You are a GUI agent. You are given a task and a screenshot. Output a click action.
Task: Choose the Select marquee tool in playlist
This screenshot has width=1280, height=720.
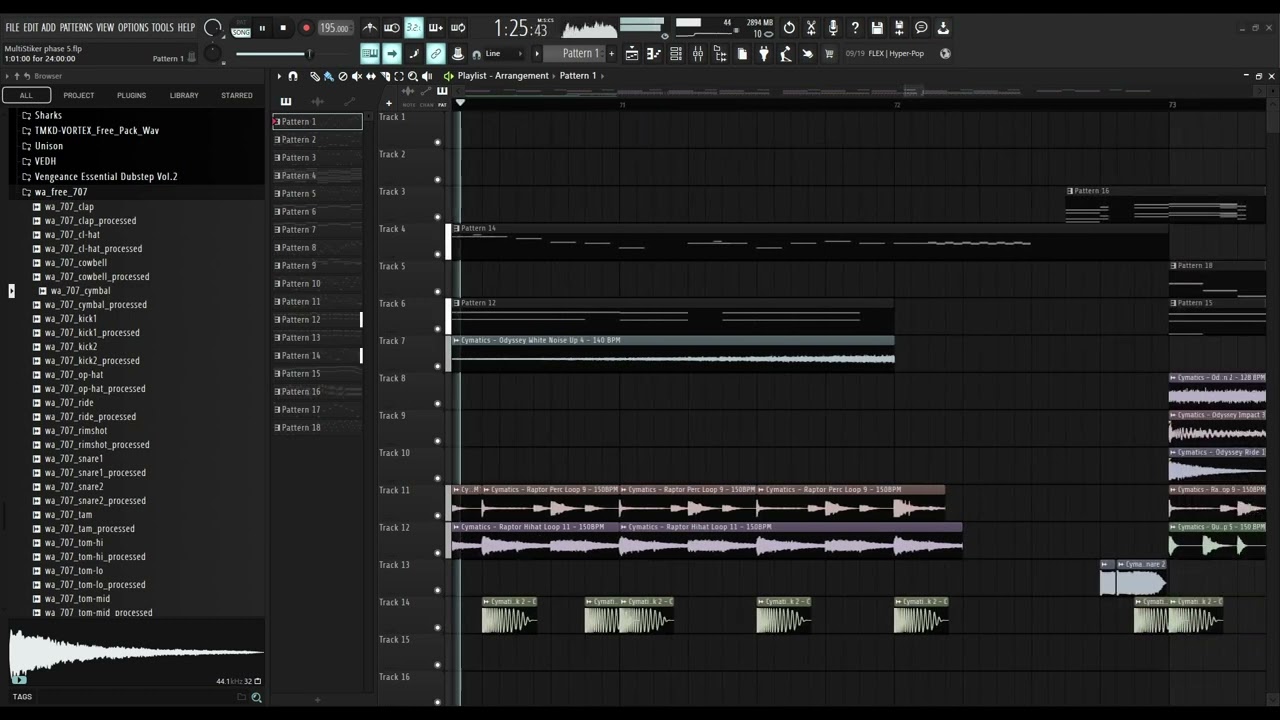[x=399, y=76]
